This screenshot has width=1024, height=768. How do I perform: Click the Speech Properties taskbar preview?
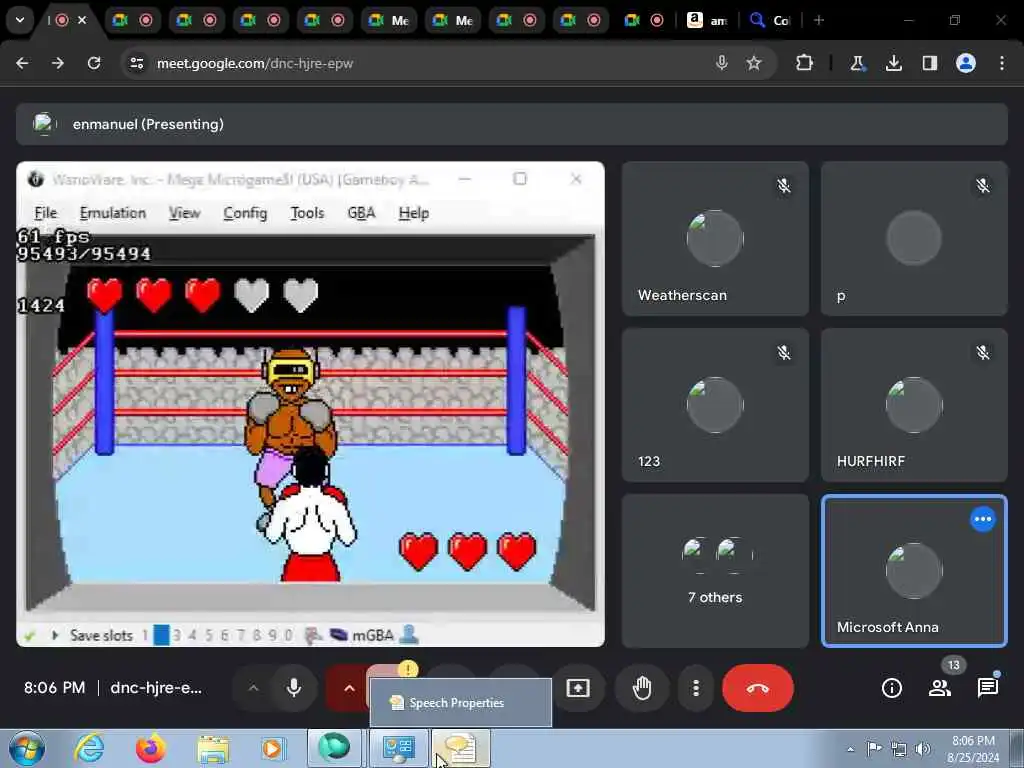461,703
